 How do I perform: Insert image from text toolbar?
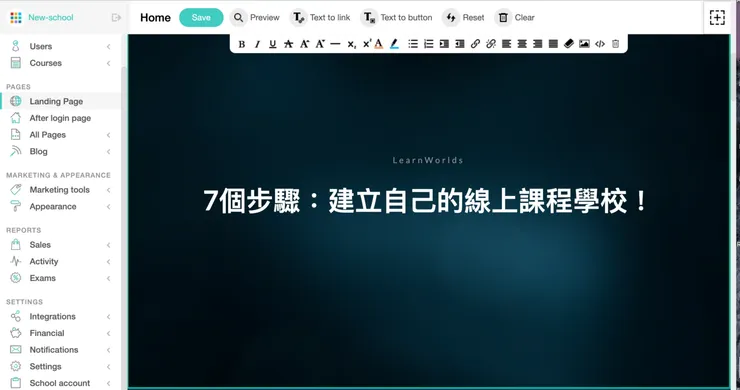[x=584, y=44]
